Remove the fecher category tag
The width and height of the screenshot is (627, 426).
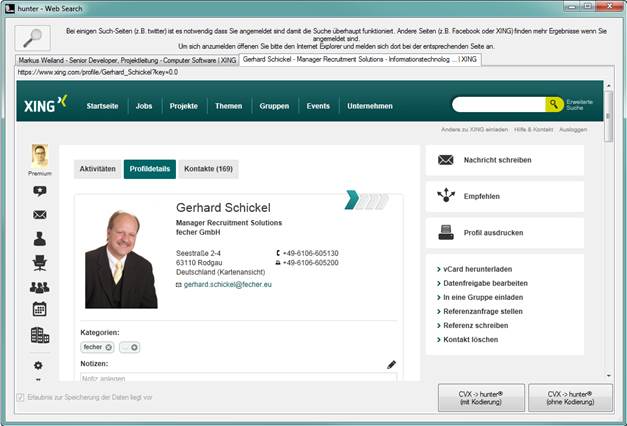108,347
